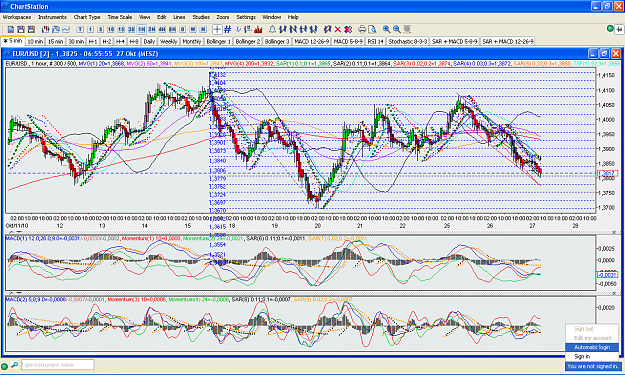Select the candlestick chart type icon
625x375 pixels.
tap(45, 29)
